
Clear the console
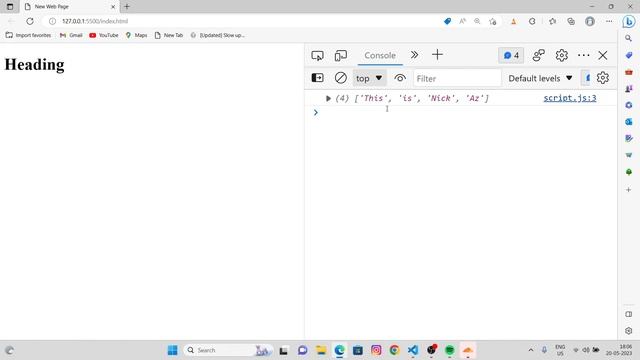(x=340, y=78)
